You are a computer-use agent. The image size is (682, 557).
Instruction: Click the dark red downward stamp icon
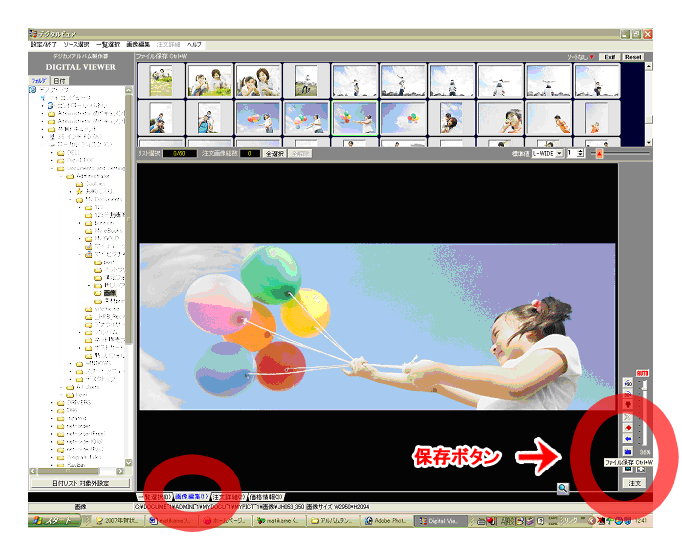click(628, 405)
